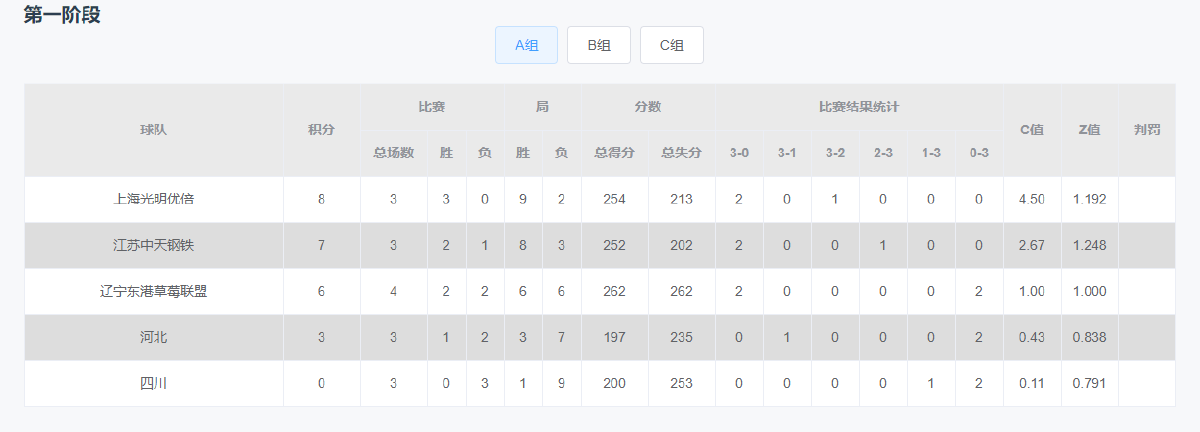The image size is (1200, 432).
Task: Switch to the C组 tab
Action: [x=672, y=45]
